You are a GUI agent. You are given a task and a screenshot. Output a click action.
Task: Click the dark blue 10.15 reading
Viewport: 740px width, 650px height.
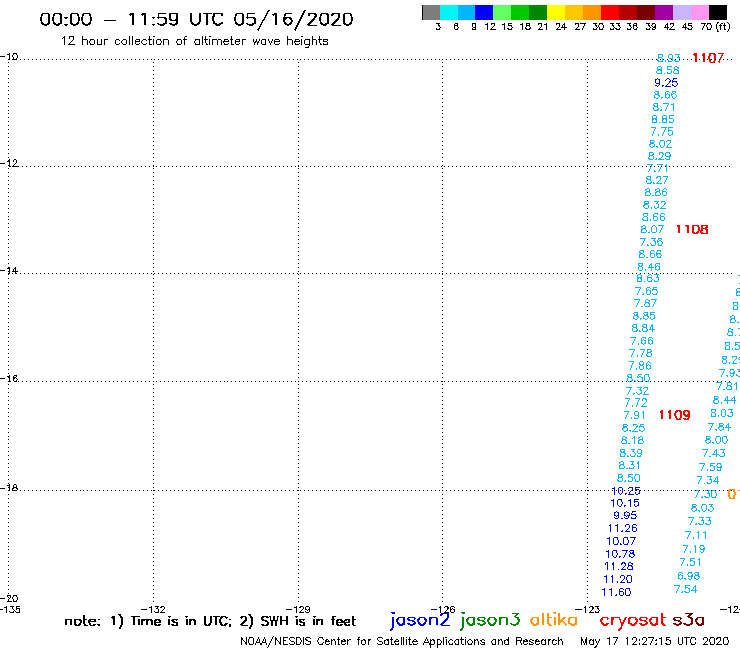coord(625,503)
